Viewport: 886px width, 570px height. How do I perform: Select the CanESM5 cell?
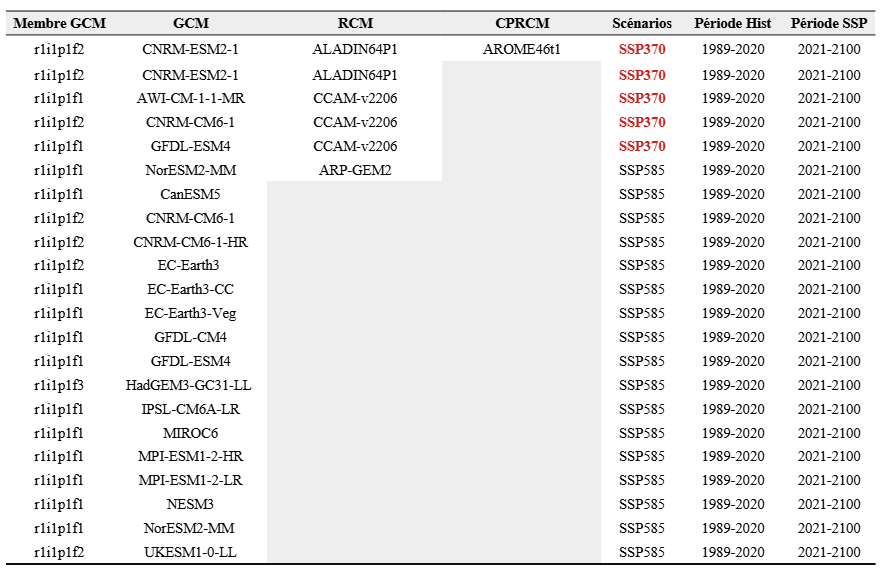pos(190,194)
